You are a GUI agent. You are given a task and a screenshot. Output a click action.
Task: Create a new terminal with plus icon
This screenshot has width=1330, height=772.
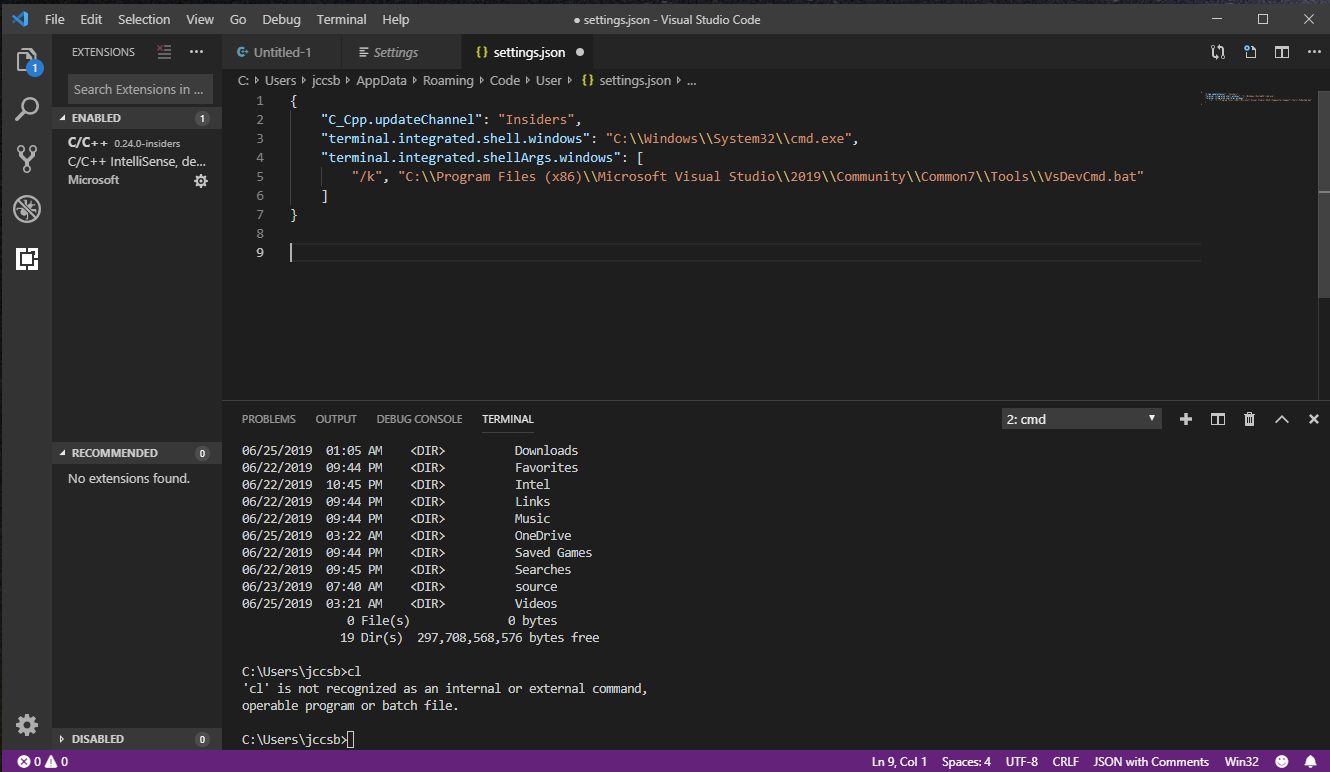(x=1186, y=419)
